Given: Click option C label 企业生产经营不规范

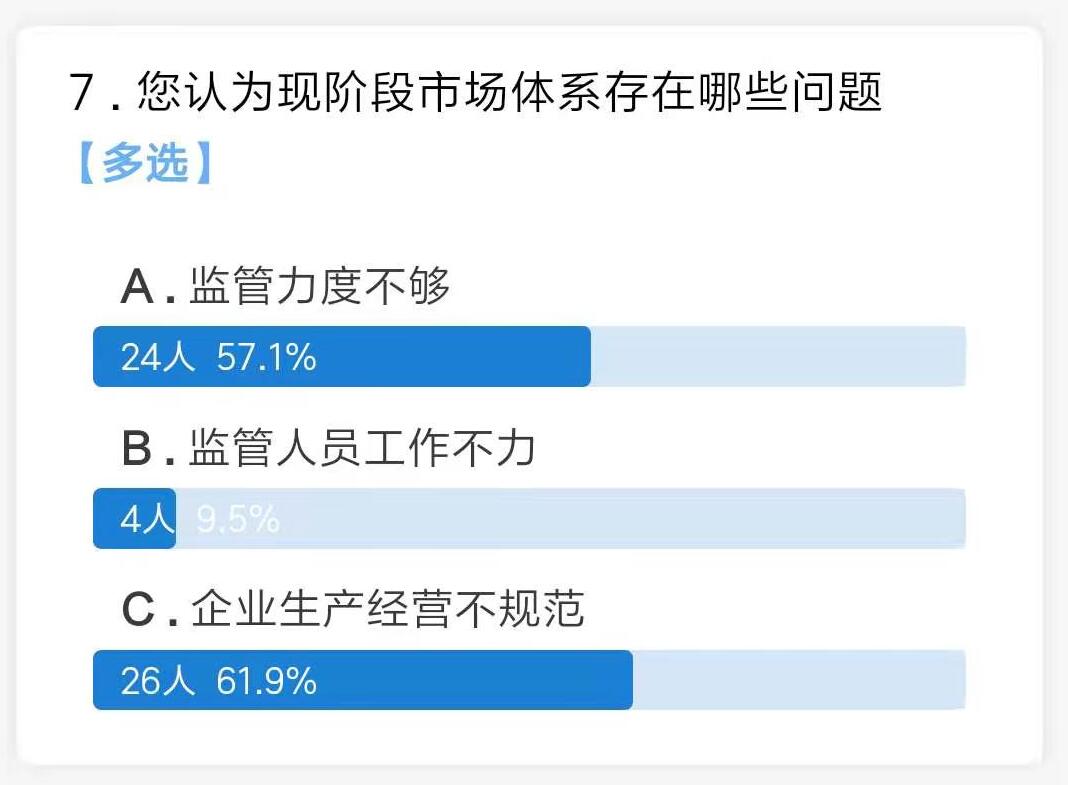Looking at the screenshot, I should (x=352, y=608).
